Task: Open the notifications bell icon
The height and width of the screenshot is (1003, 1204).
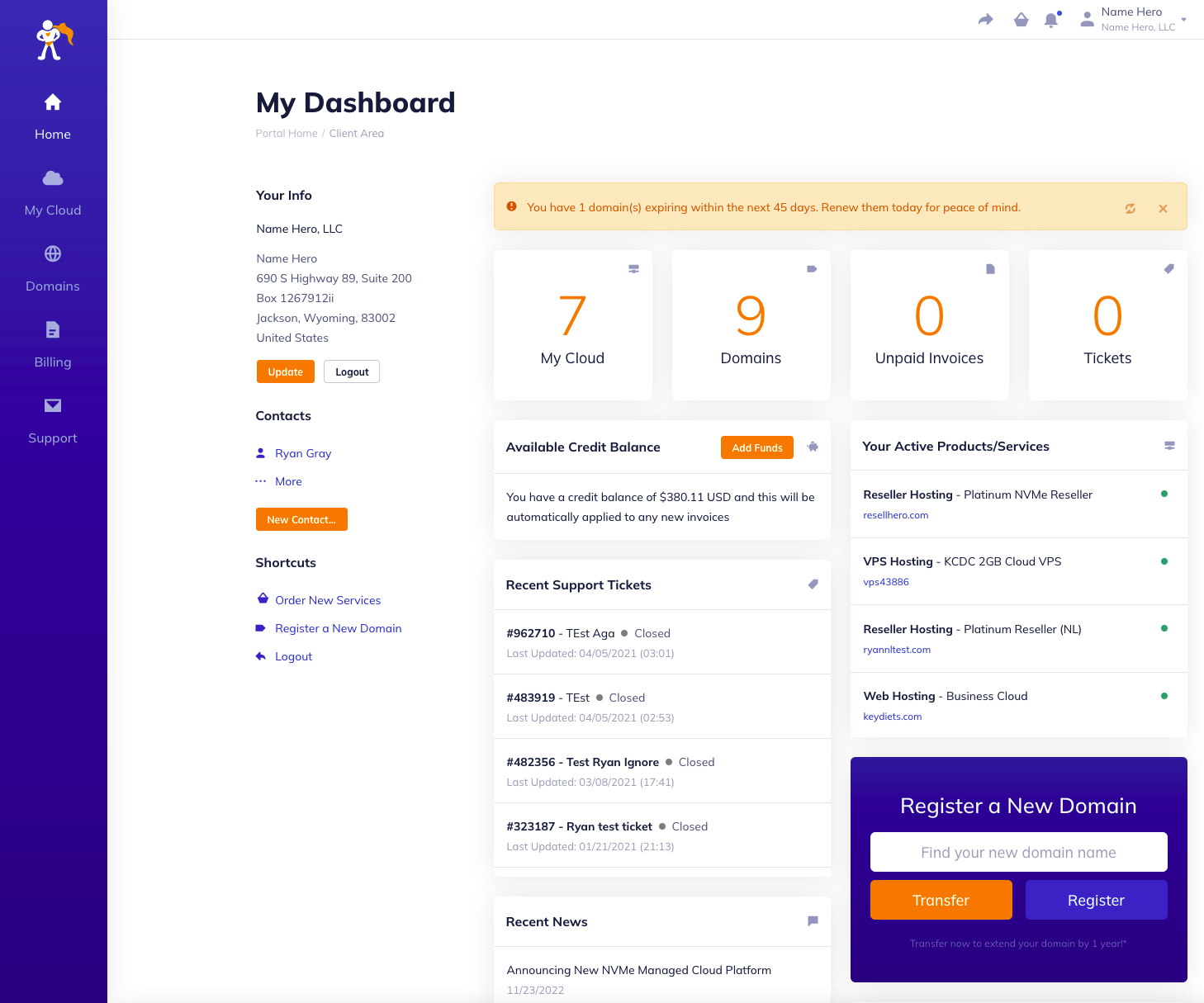Action: 1051,19
